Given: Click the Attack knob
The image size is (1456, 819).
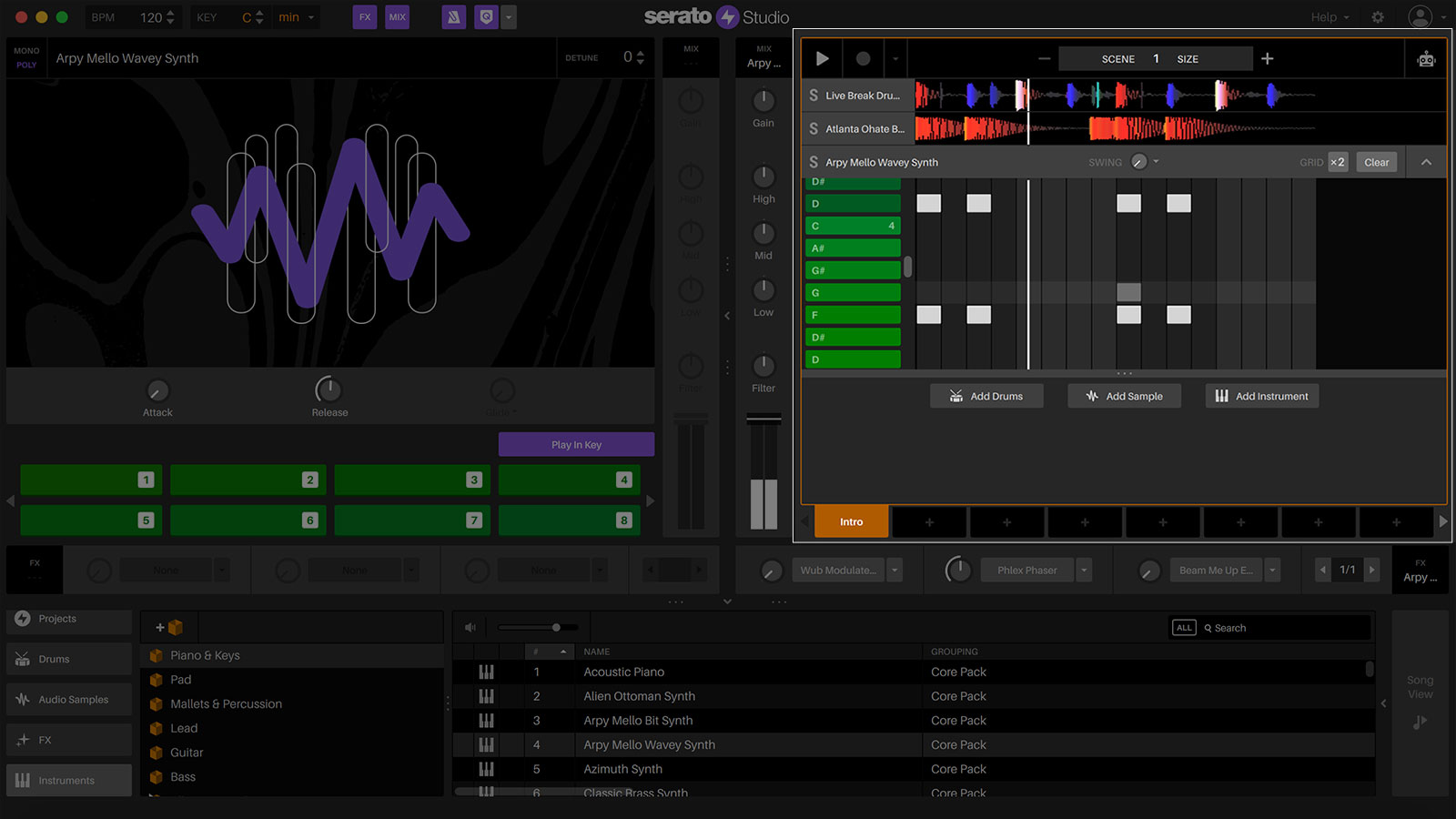Looking at the screenshot, I should (x=157, y=390).
